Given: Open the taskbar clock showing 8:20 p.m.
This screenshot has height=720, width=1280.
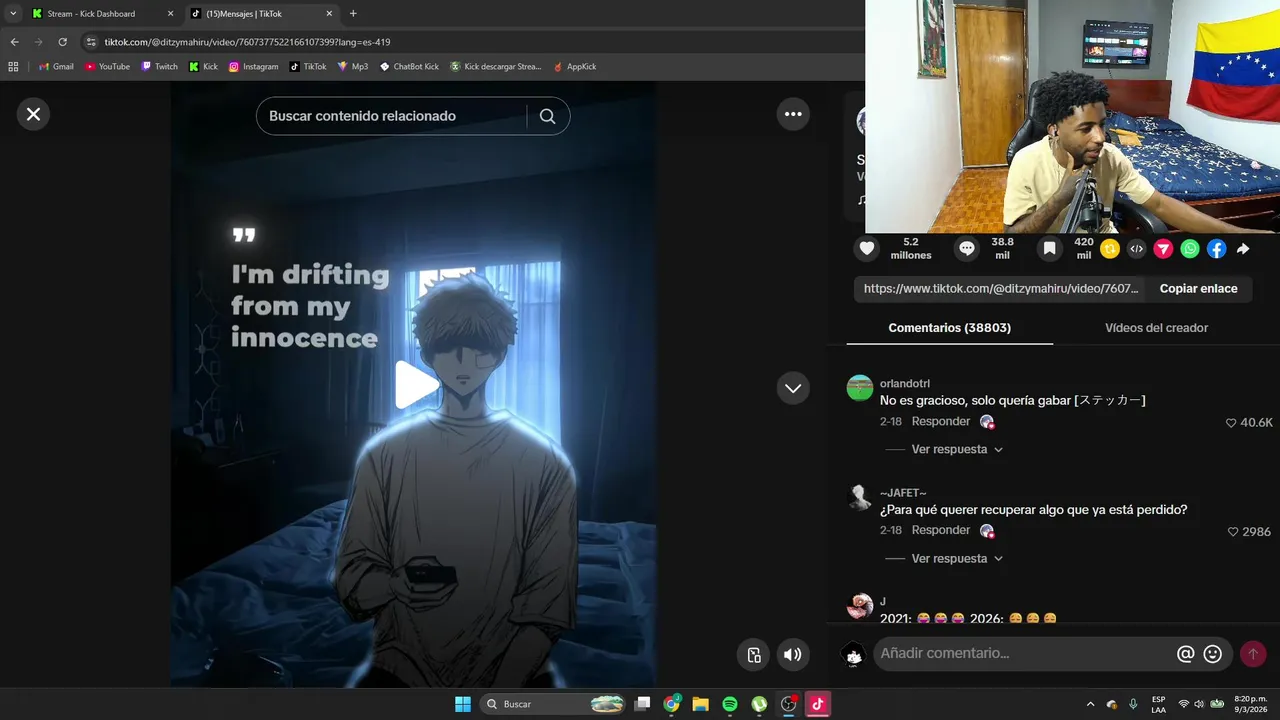Looking at the screenshot, I should click(x=1249, y=704).
